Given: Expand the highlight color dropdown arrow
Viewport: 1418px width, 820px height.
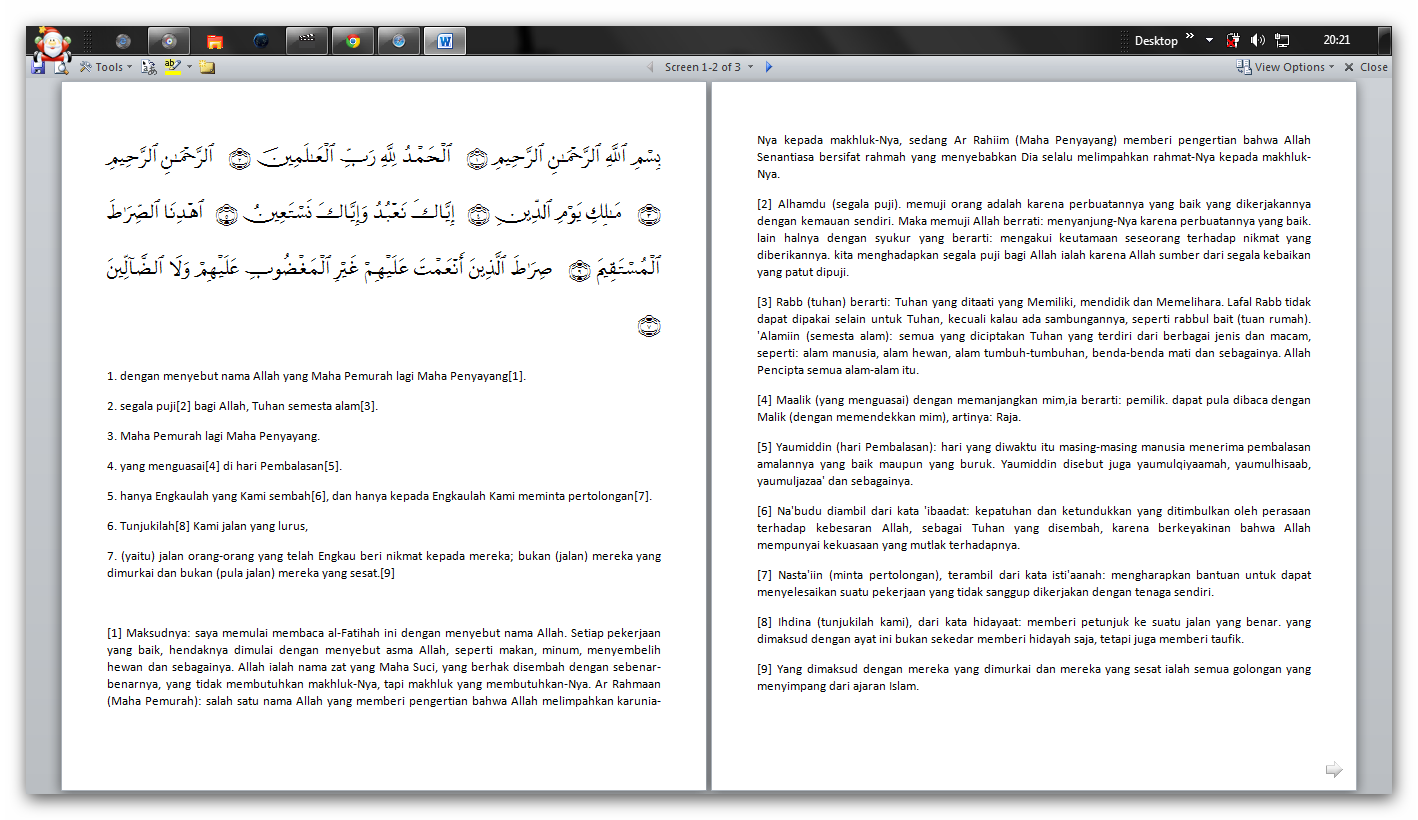Looking at the screenshot, I should (189, 67).
